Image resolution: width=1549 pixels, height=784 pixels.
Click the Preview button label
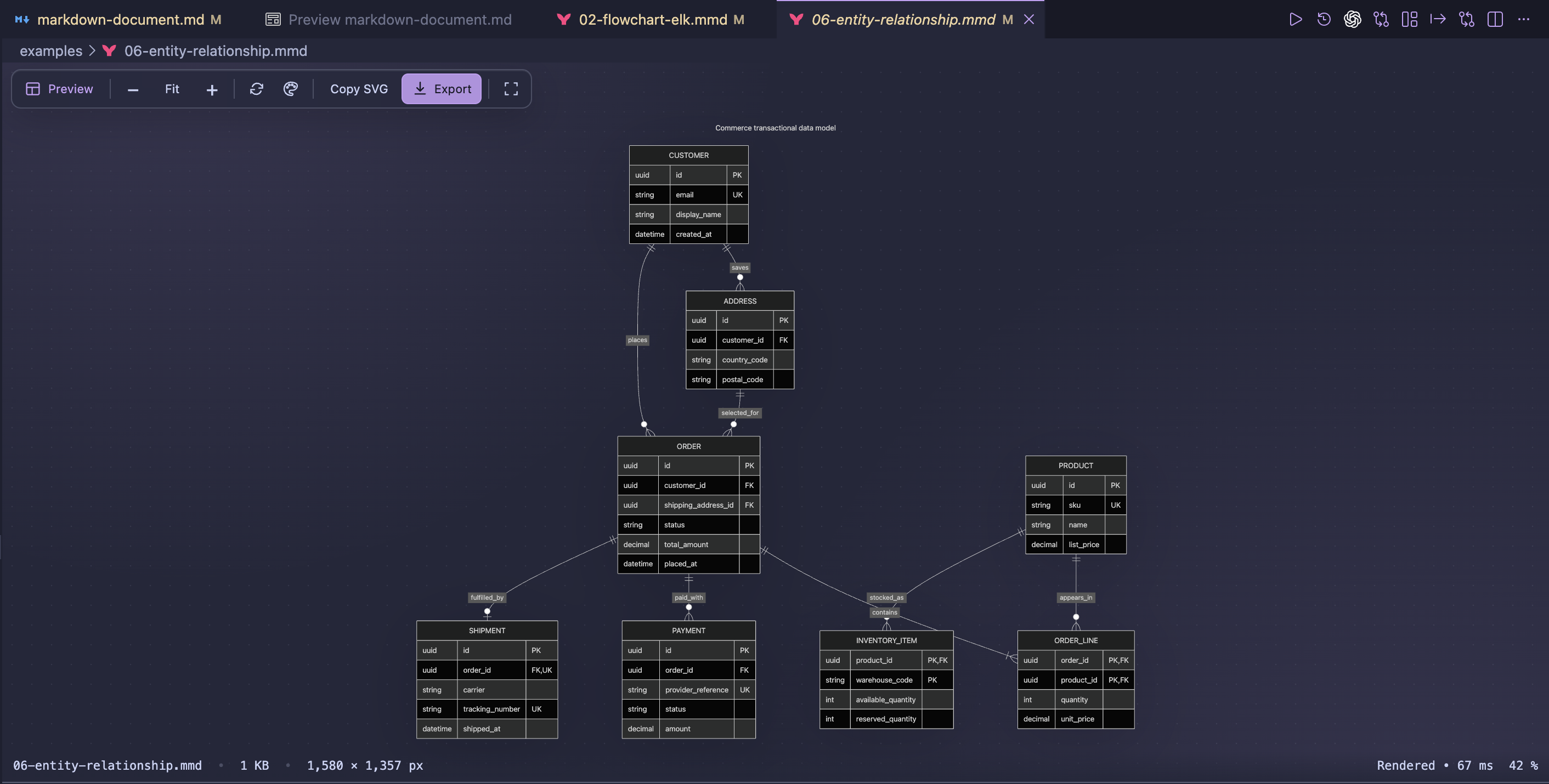tap(70, 89)
